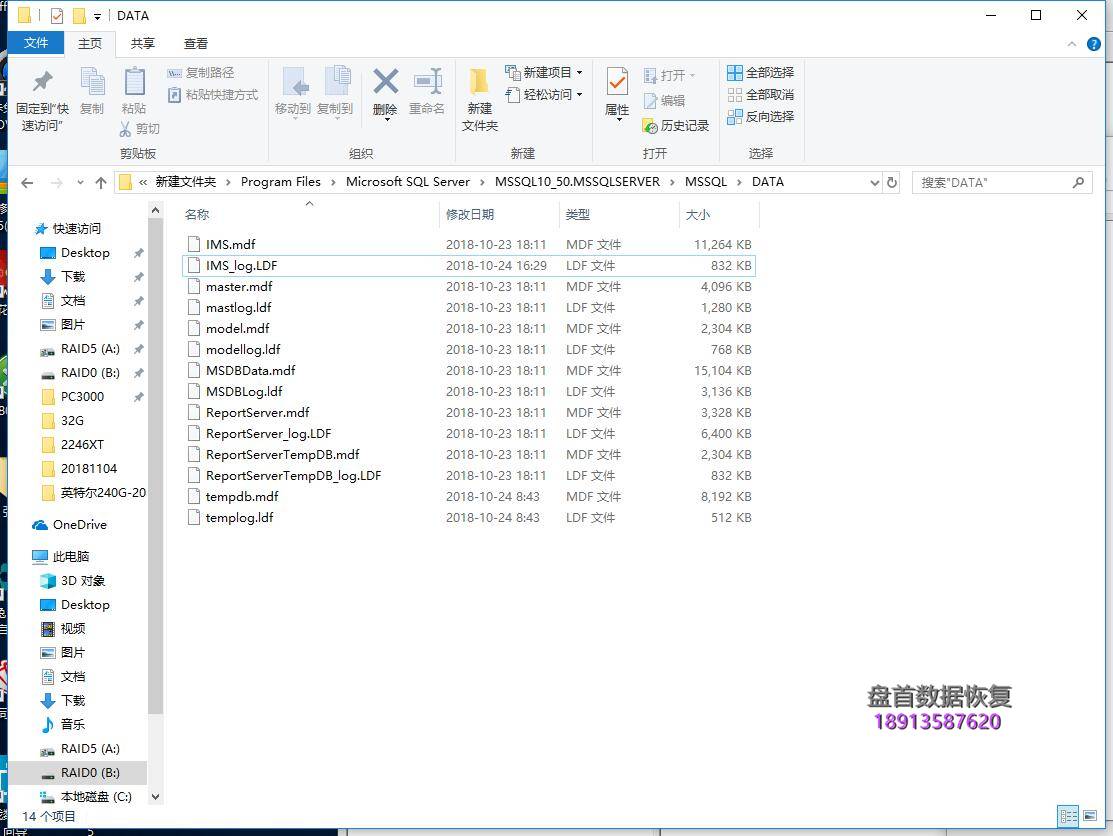This screenshot has height=836, width=1113.
Task: Open the recent locations dropdown arrow
Action: pyautogui.click(x=80, y=182)
